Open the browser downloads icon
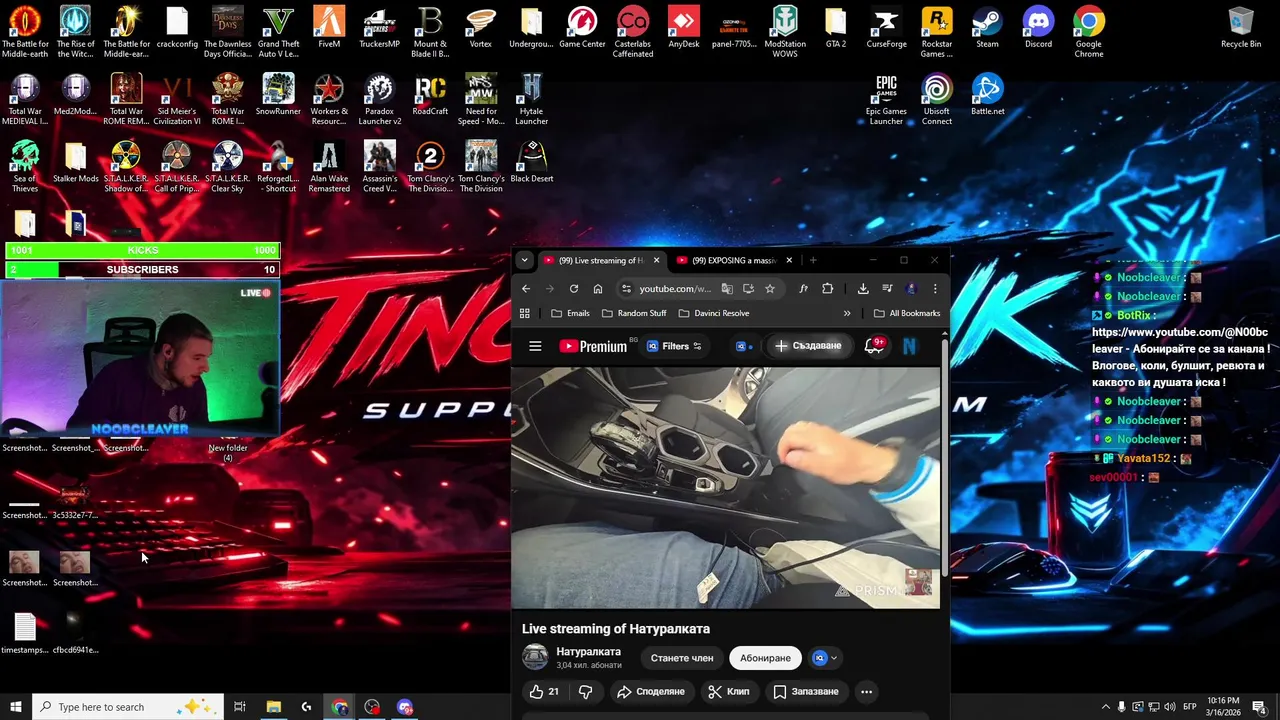The height and width of the screenshot is (720, 1280). [x=863, y=289]
